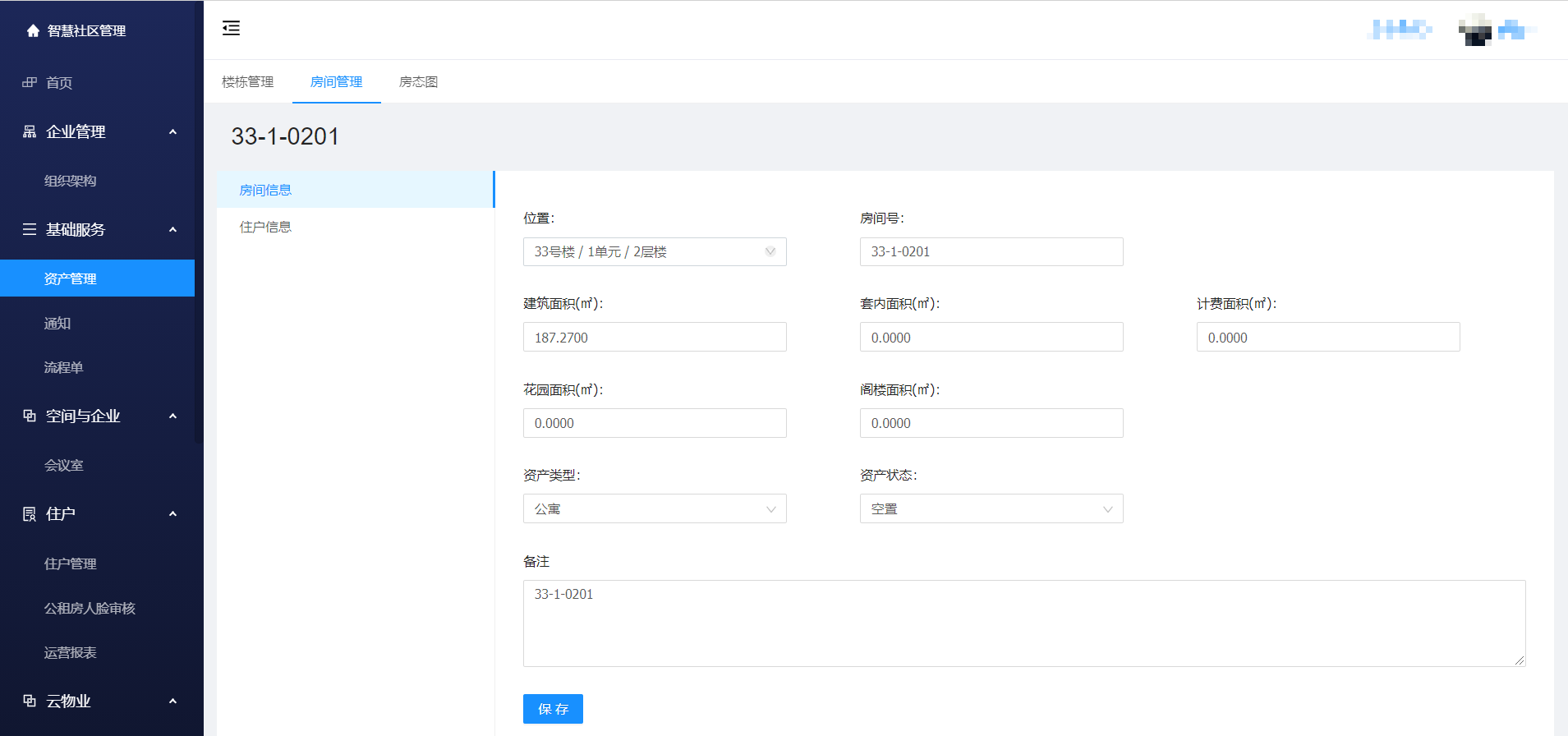
Task: Click the 建筑面积 input field
Action: [x=654, y=337]
